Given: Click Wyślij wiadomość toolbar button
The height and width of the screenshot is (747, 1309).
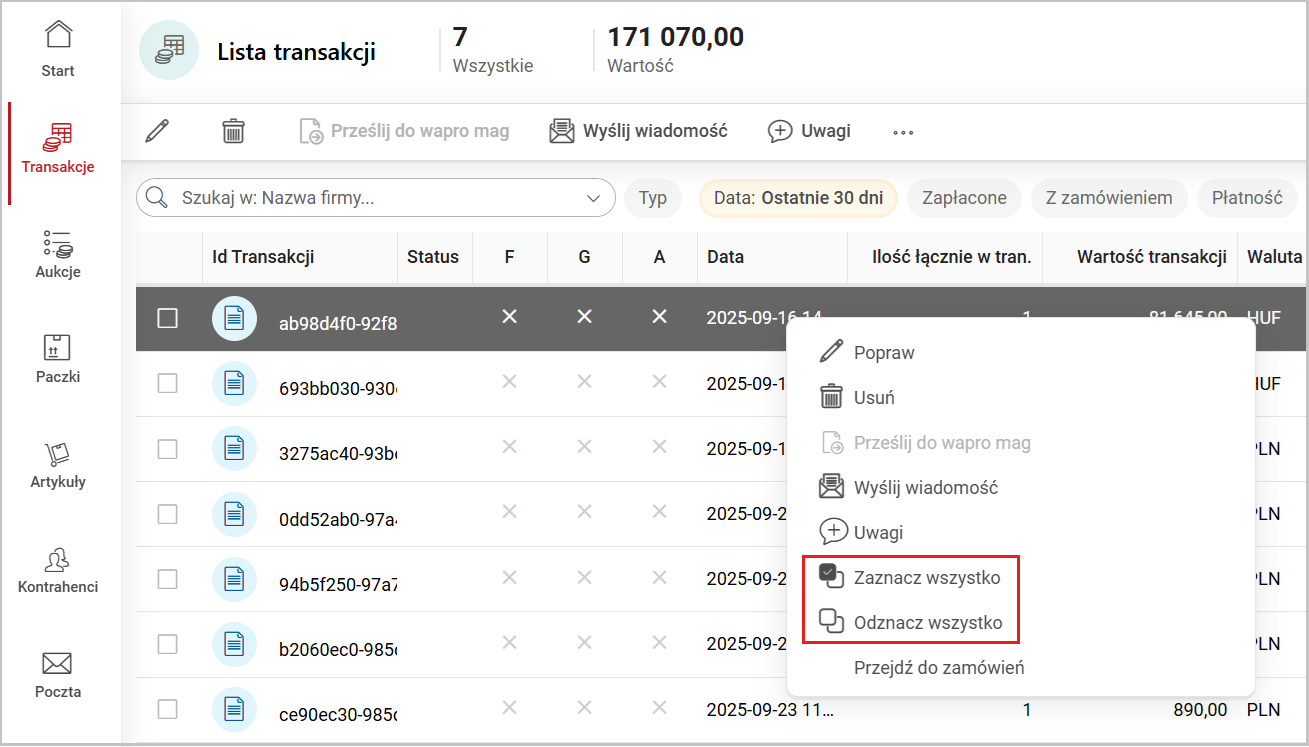Looking at the screenshot, I should pyautogui.click(x=639, y=131).
